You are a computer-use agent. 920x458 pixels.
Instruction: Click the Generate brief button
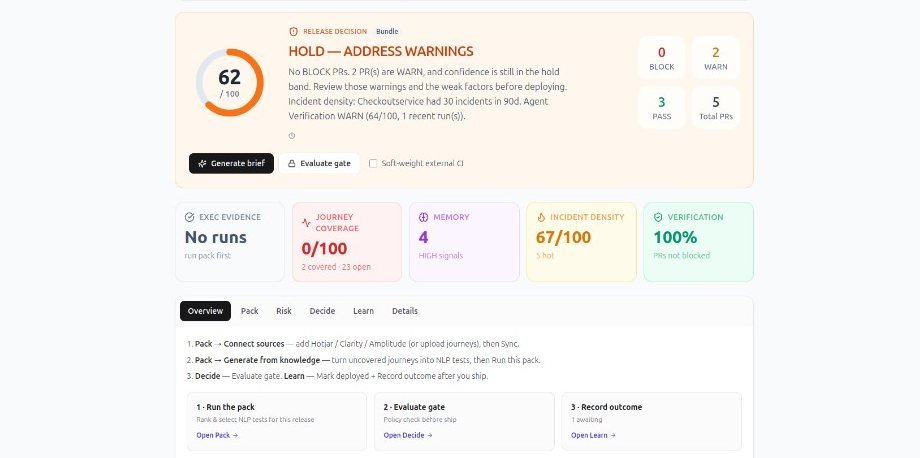point(231,164)
